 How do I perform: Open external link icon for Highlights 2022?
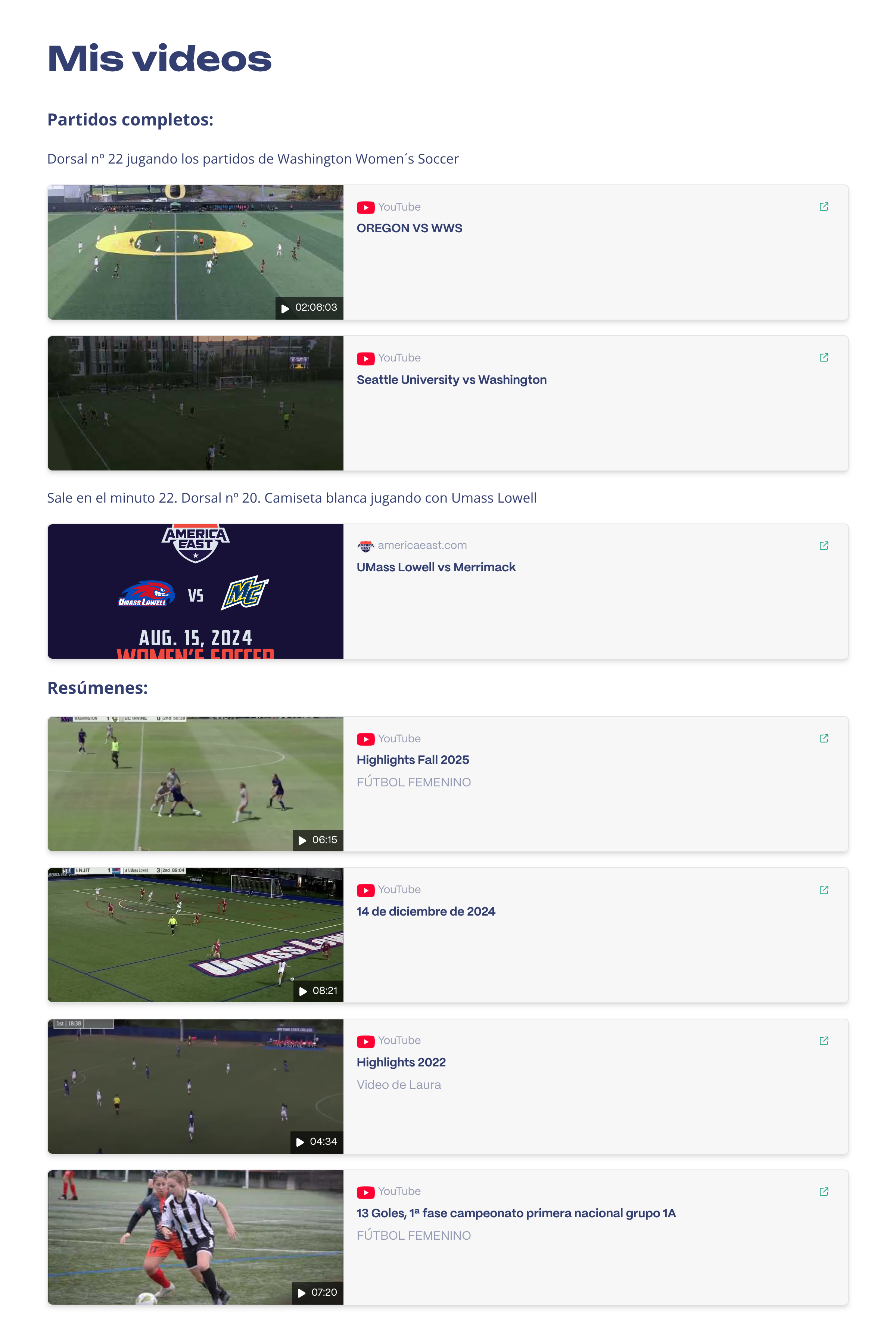pos(824,1040)
